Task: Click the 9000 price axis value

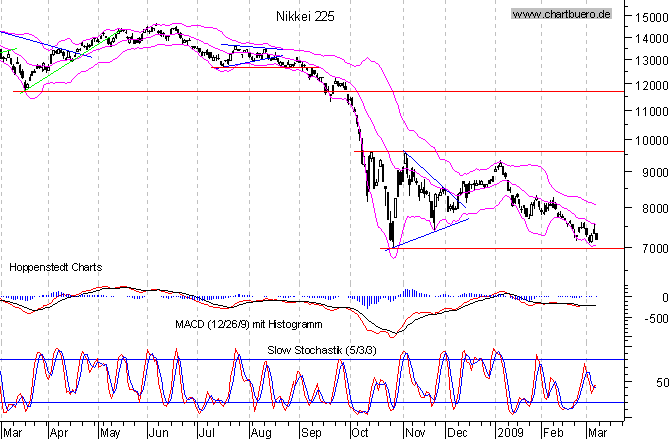Action: click(x=655, y=172)
